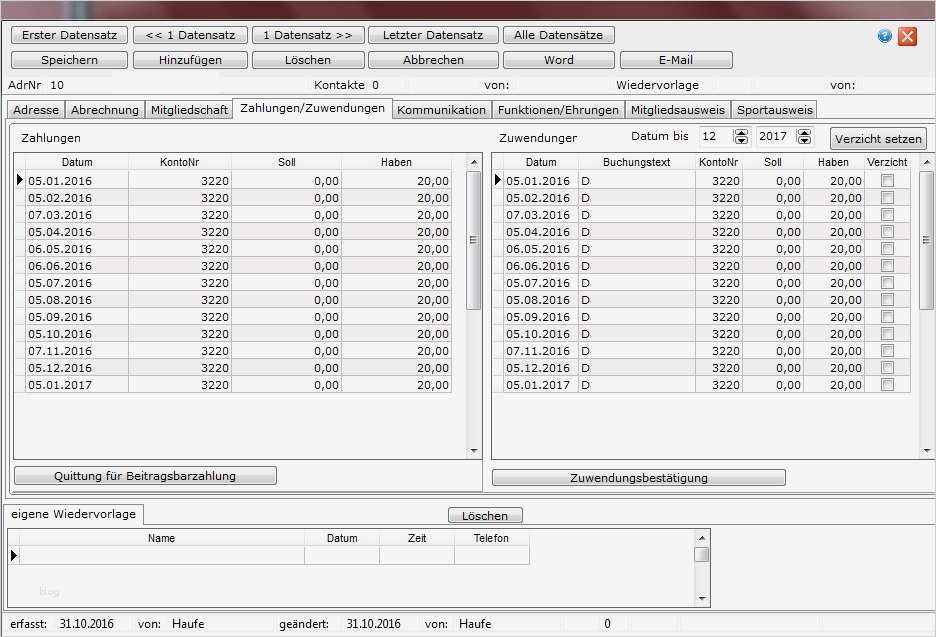Increase the Datum bis month stepper
Screen dimensions: 936x637
point(741,133)
